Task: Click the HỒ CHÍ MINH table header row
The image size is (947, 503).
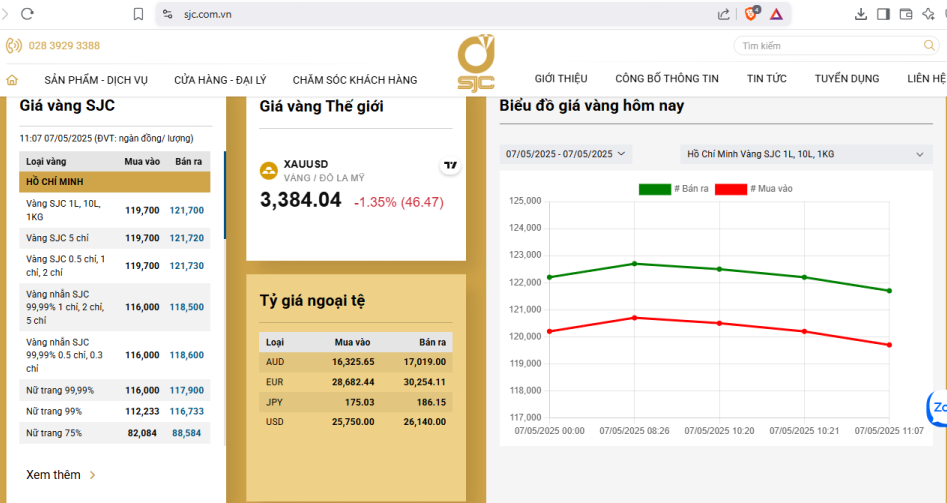Action: (x=115, y=182)
